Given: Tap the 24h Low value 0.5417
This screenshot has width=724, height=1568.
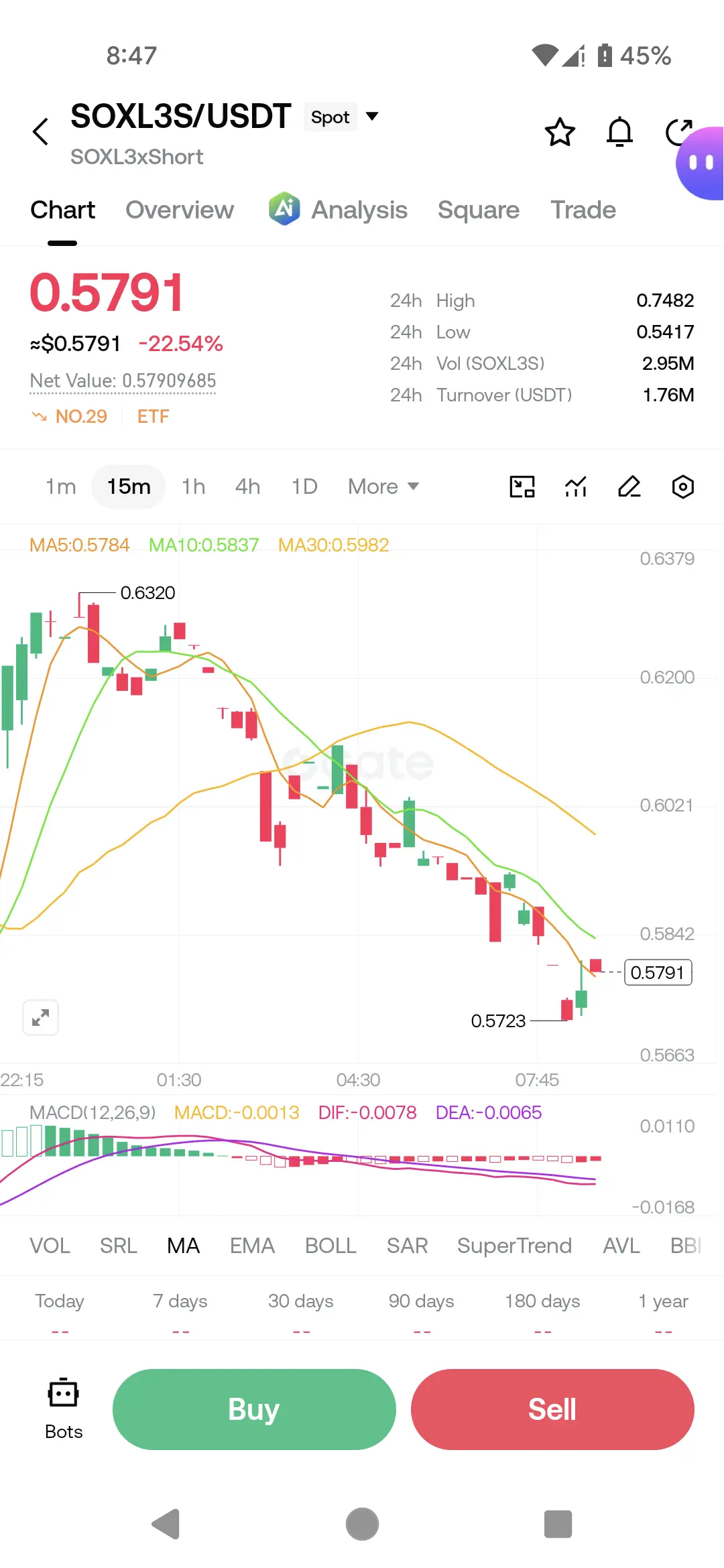Looking at the screenshot, I should (665, 332).
